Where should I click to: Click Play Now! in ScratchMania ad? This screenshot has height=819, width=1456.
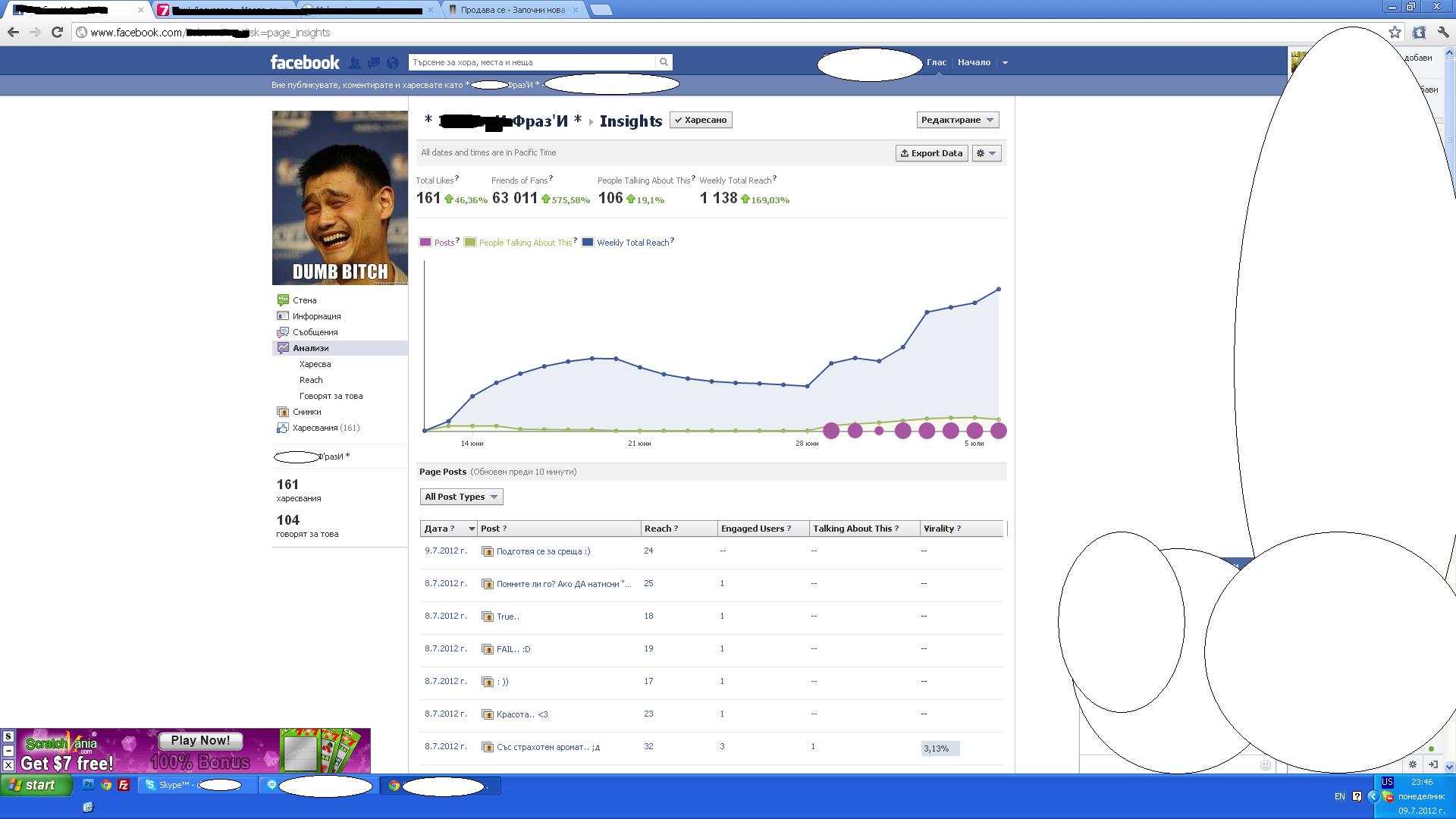click(x=200, y=740)
